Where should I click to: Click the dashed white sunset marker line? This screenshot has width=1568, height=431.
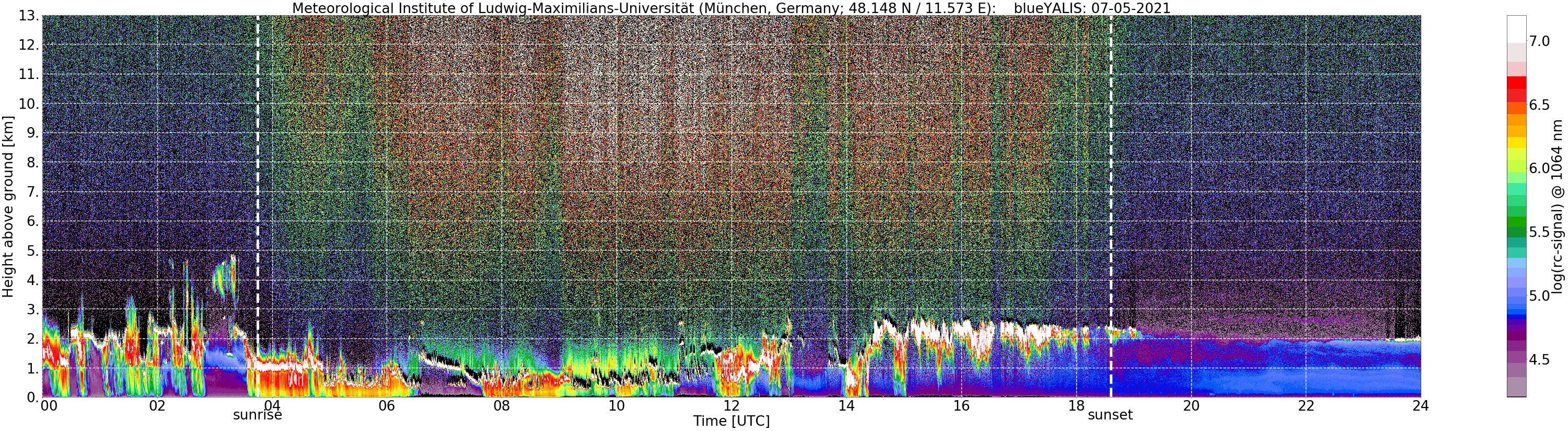[x=1111, y=206]
